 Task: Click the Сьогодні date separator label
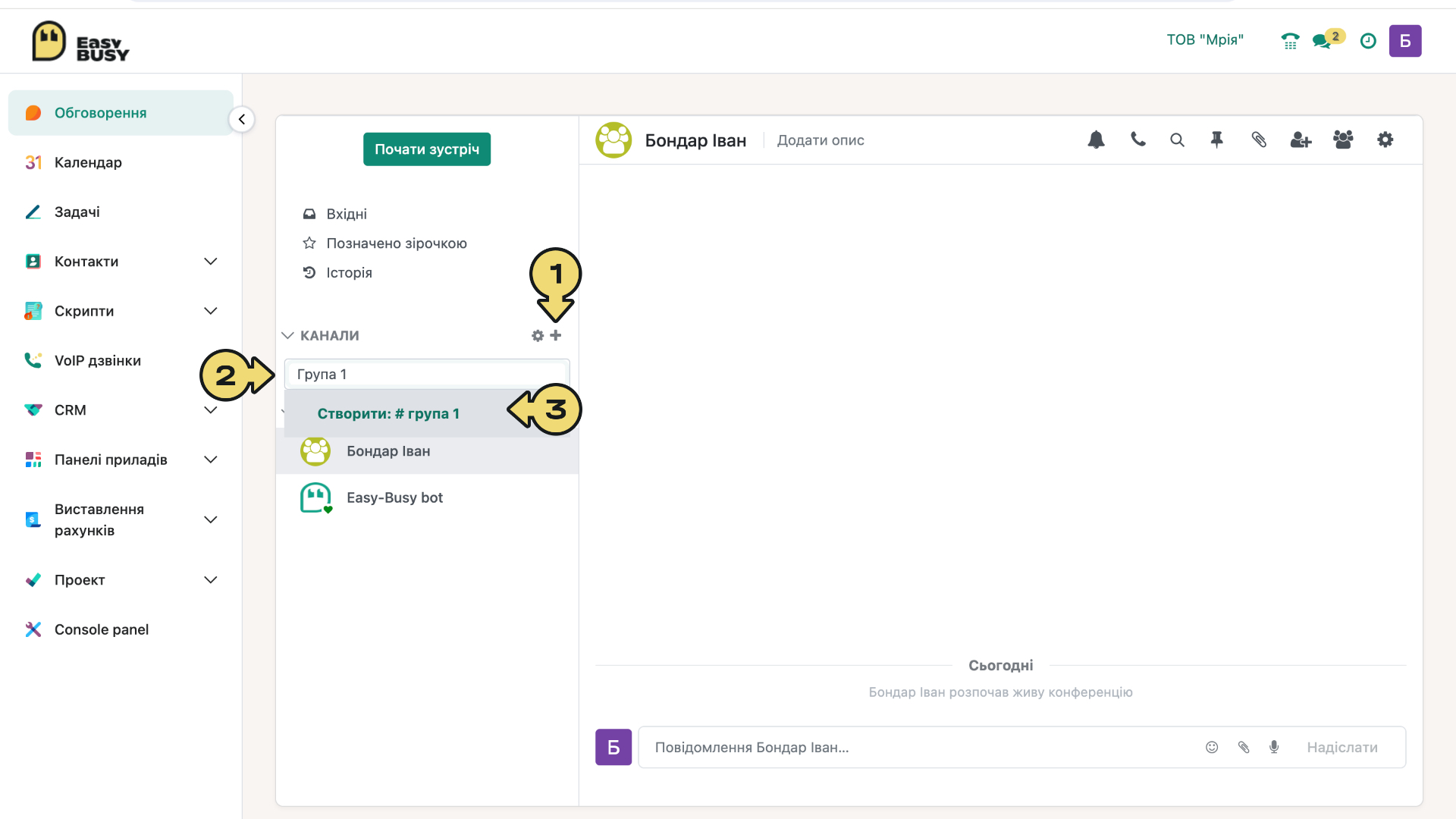(1000, 665)
